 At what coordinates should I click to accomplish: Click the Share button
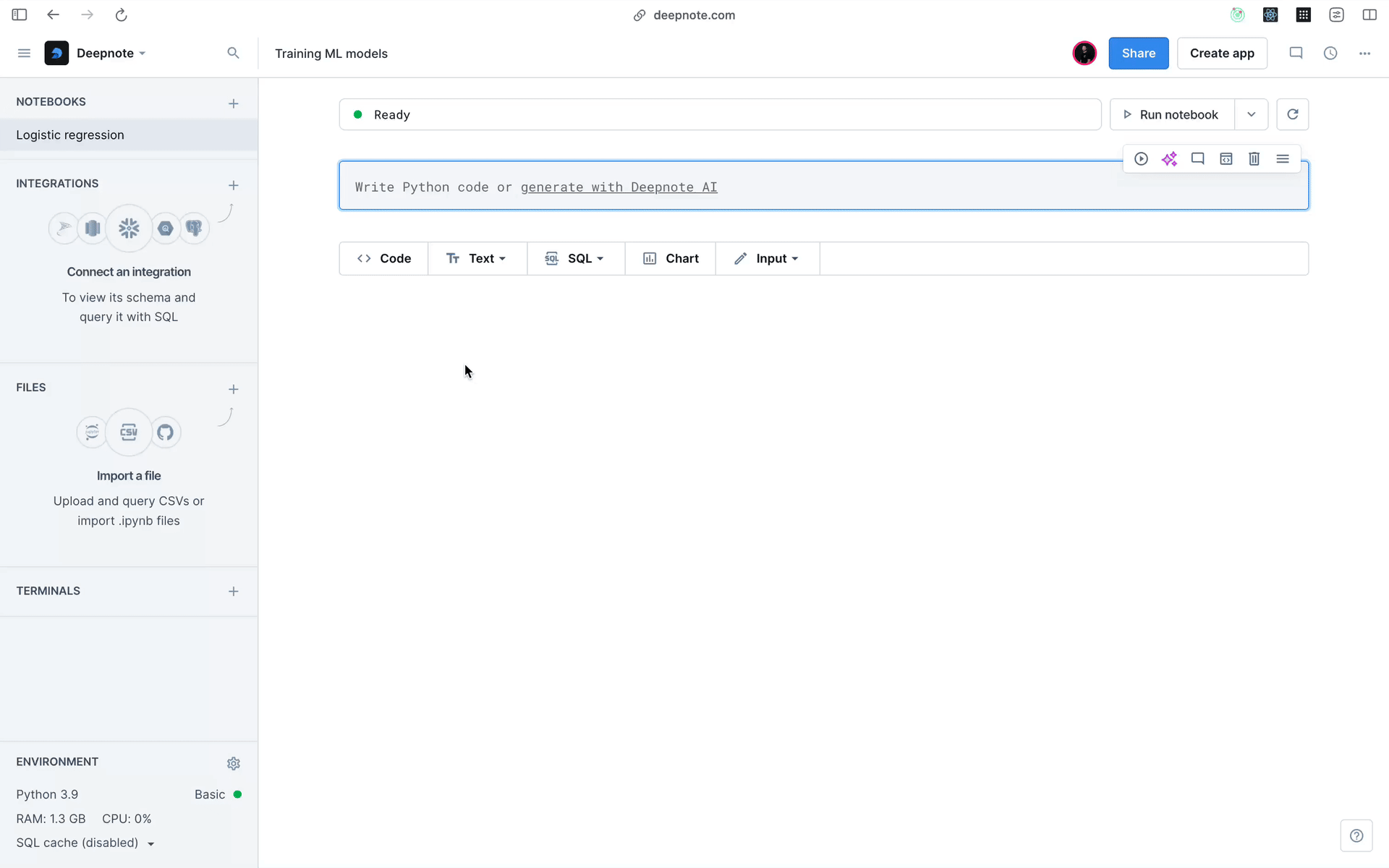tap(1139, 53)
